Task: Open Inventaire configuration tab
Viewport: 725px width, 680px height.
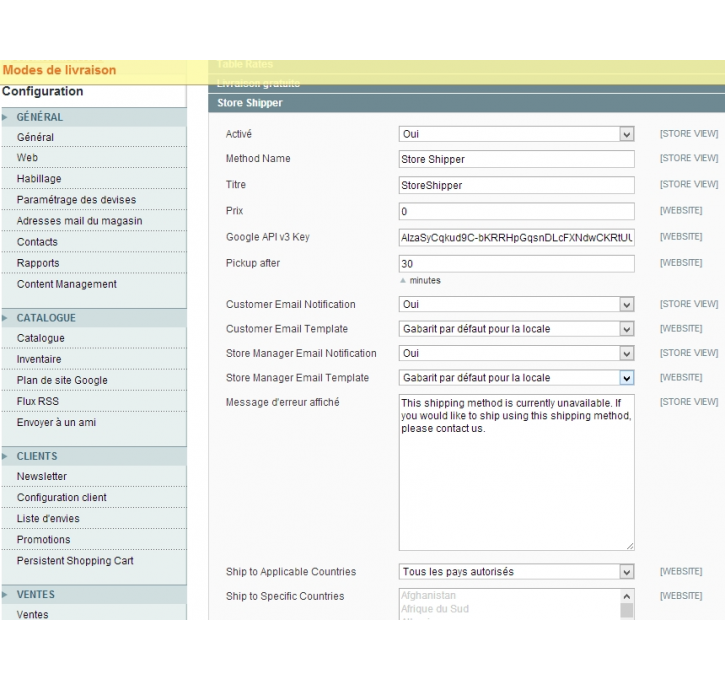Action: pyautogui.click(x=94, y=359)
